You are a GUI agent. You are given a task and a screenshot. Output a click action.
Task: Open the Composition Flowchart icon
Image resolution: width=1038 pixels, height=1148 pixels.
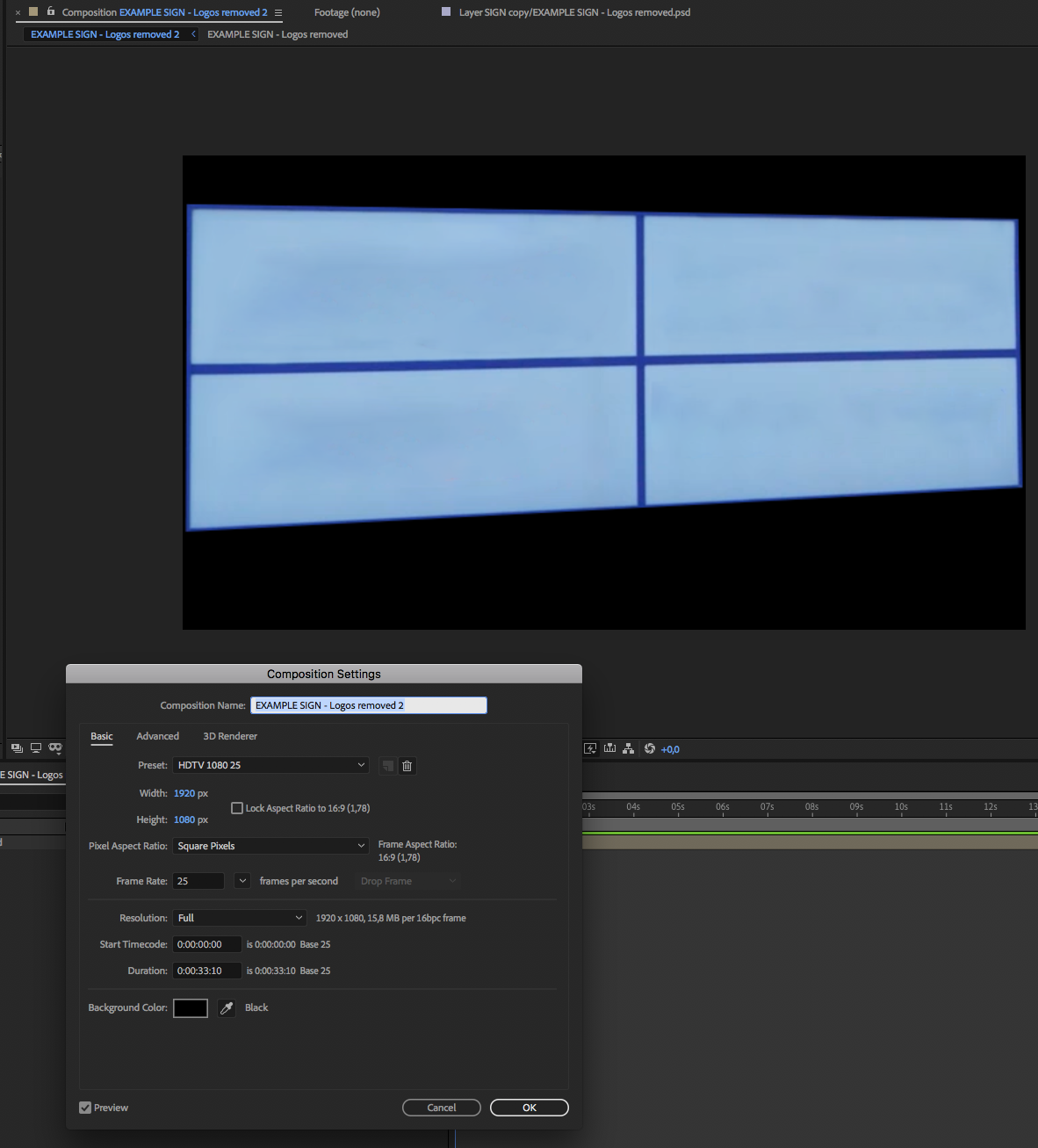click(x=628, y=748)
